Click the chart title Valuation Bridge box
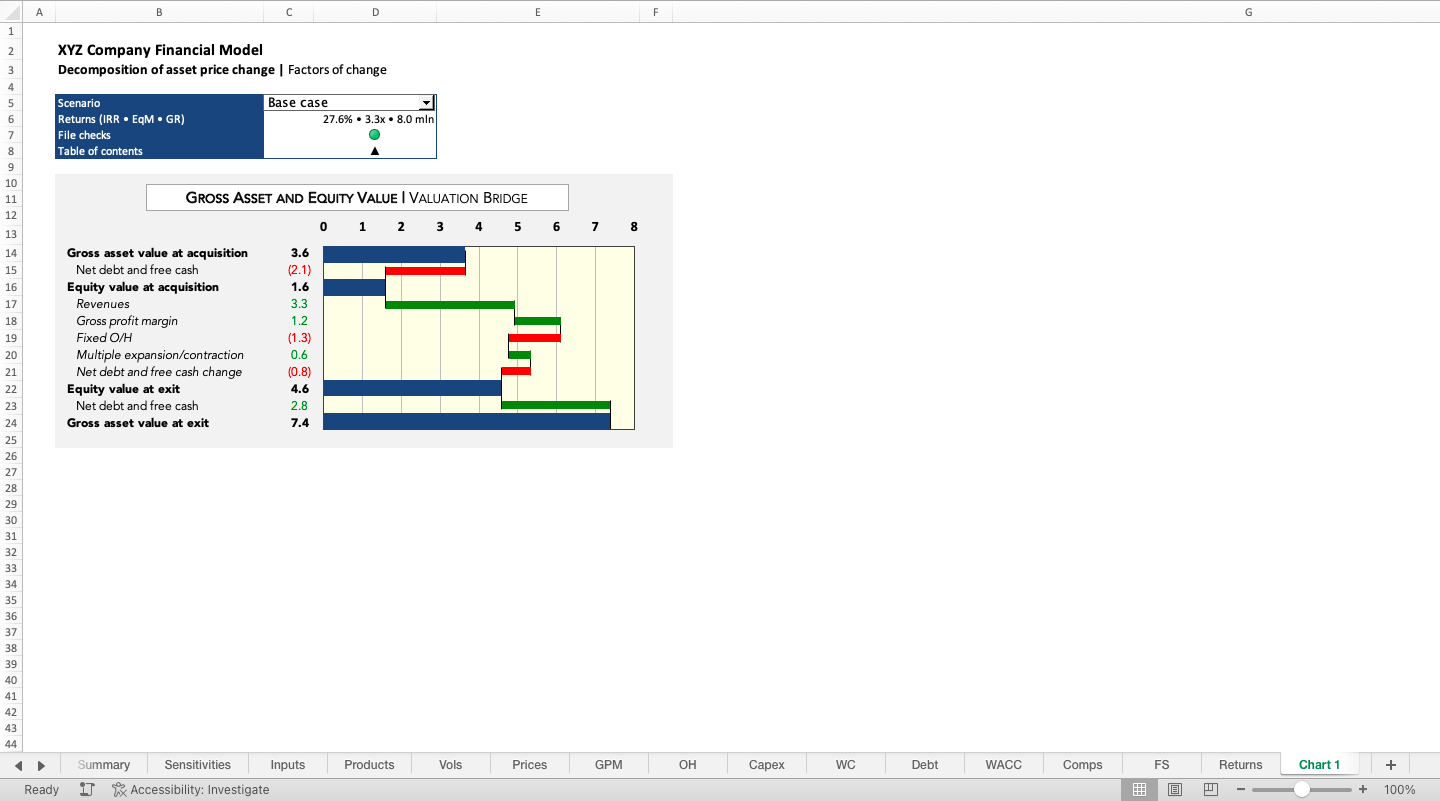Viewport: 1440px width, 801px height. tap(357, 198)
